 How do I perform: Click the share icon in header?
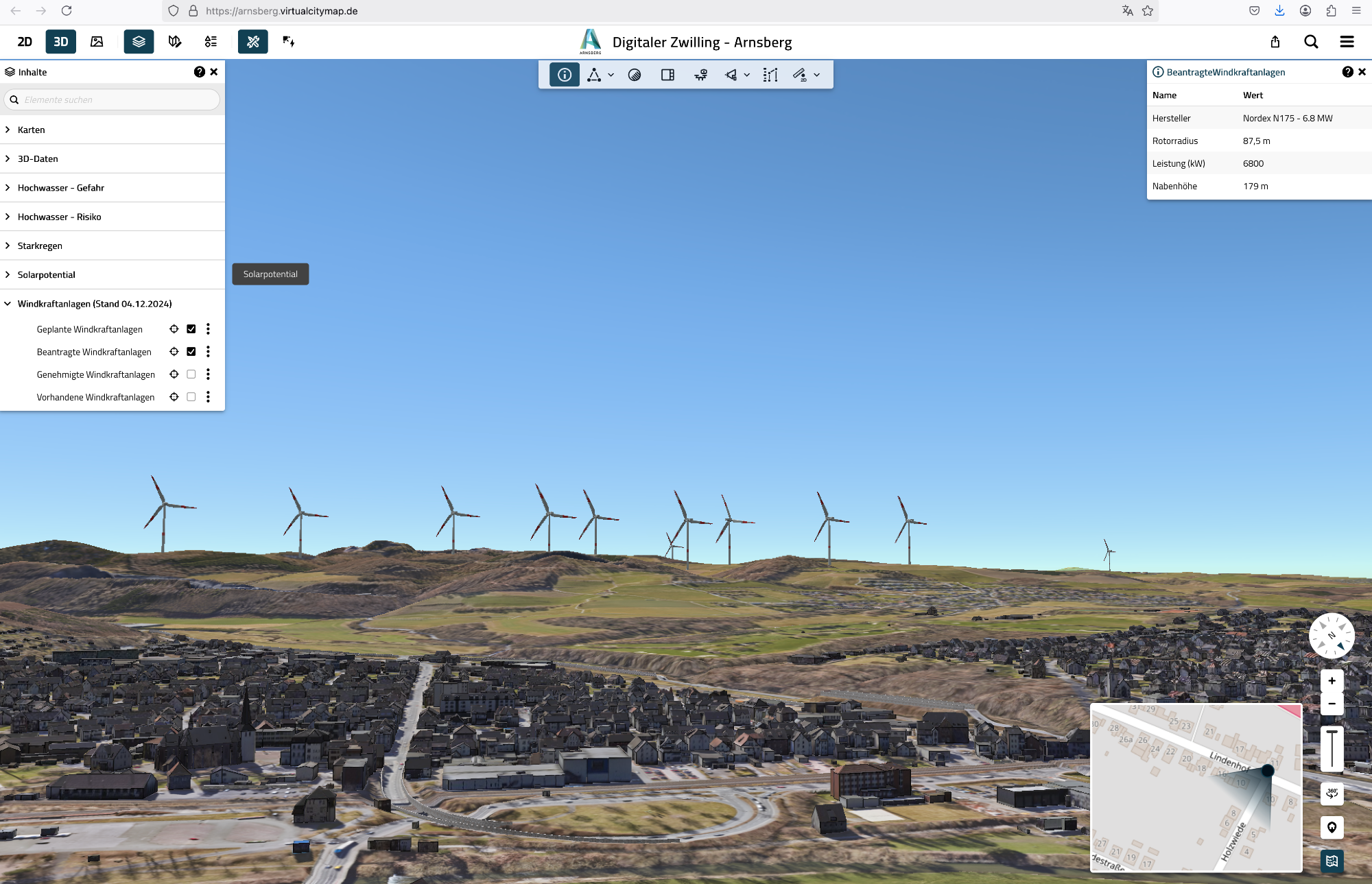pos(1275,42)
